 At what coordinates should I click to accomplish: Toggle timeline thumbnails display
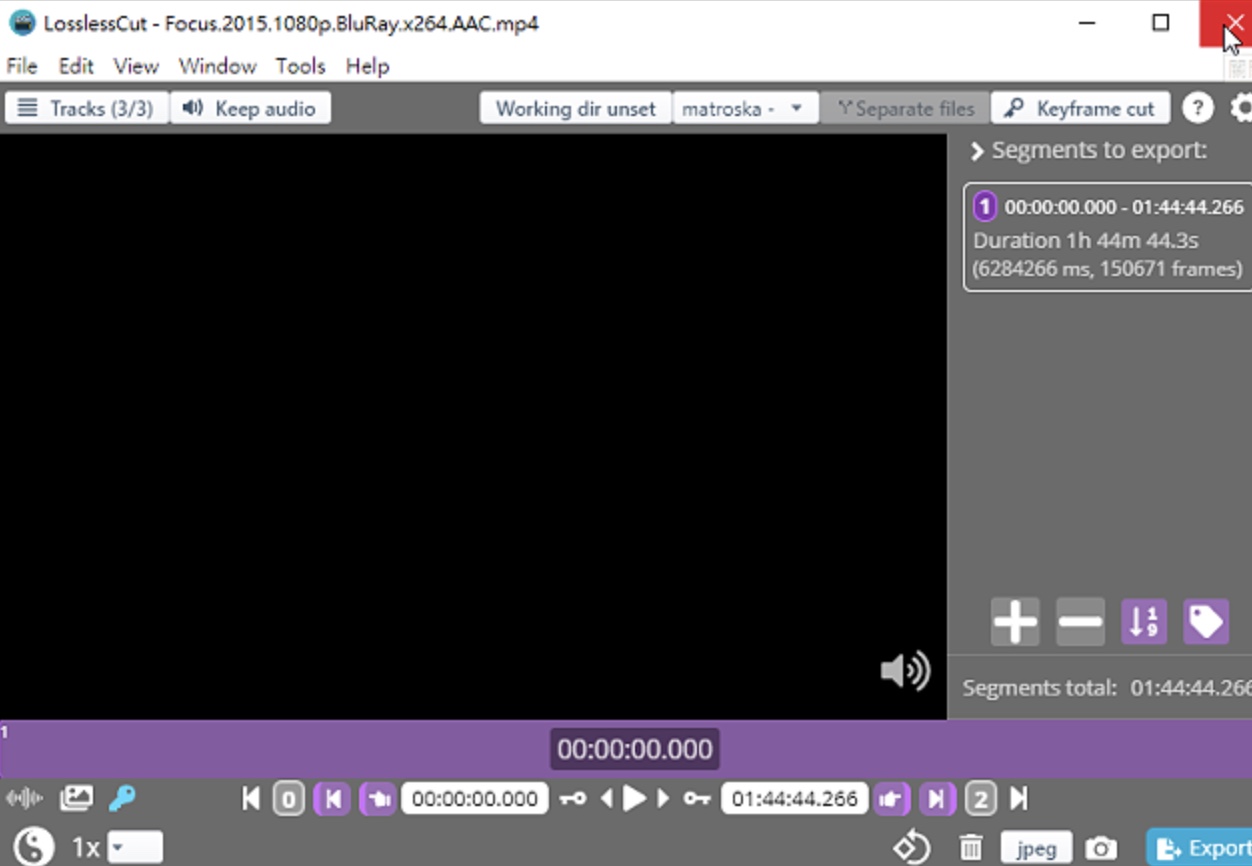(76, 798)
